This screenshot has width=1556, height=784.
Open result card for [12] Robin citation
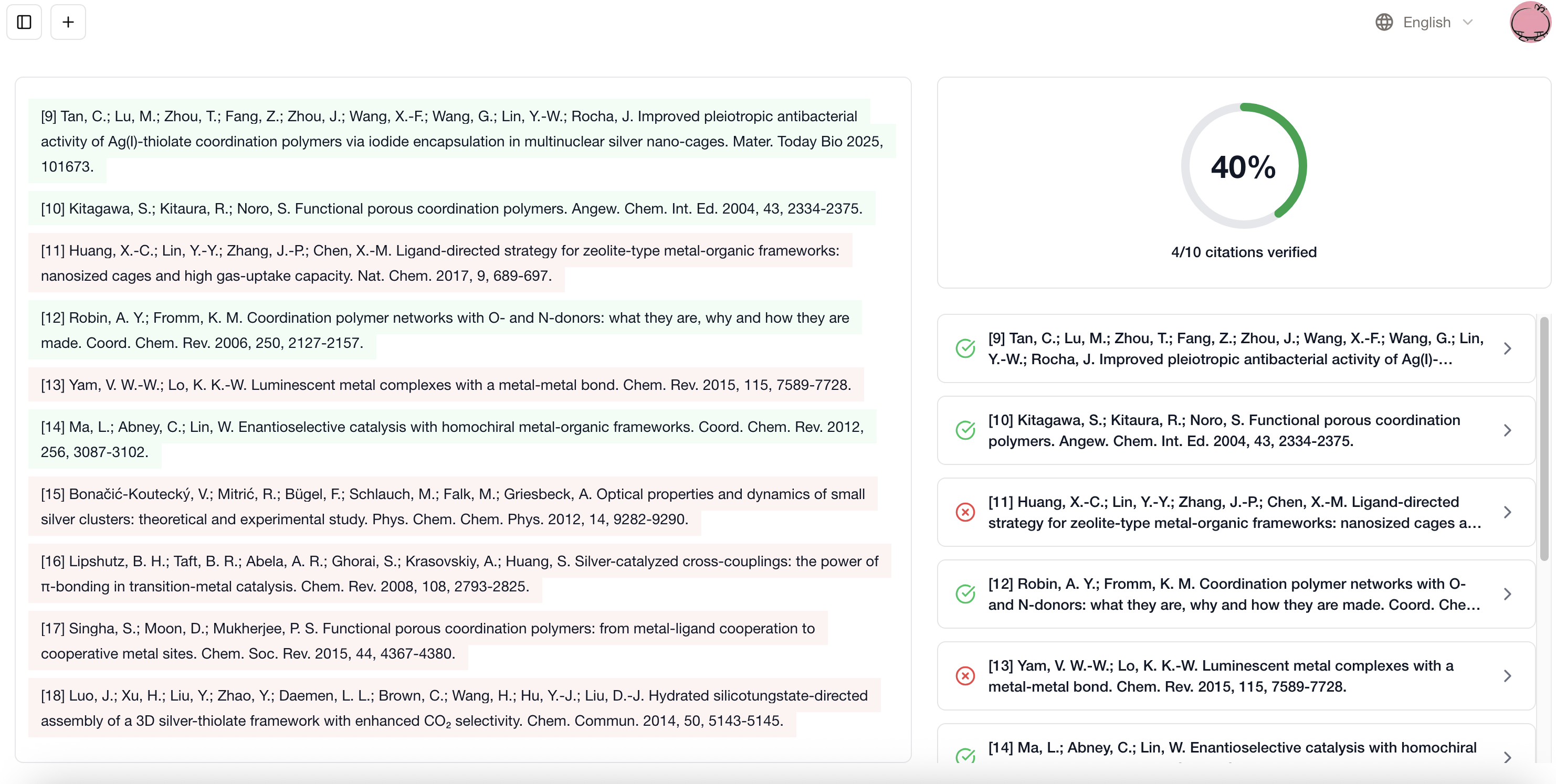pyautogui.click(x=1236, y=594)
